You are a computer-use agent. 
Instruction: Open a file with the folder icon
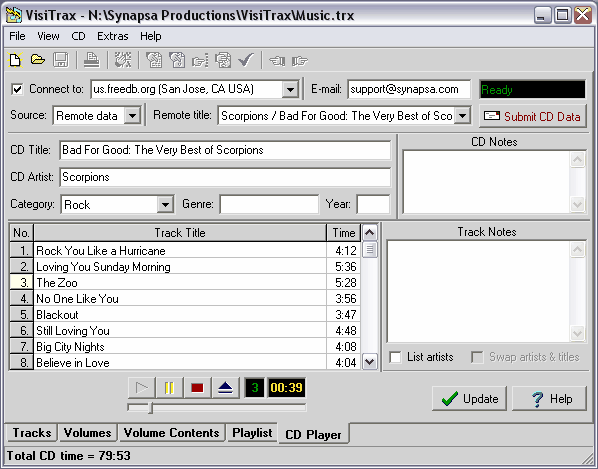pyautogui.click(x=38, y=60)
